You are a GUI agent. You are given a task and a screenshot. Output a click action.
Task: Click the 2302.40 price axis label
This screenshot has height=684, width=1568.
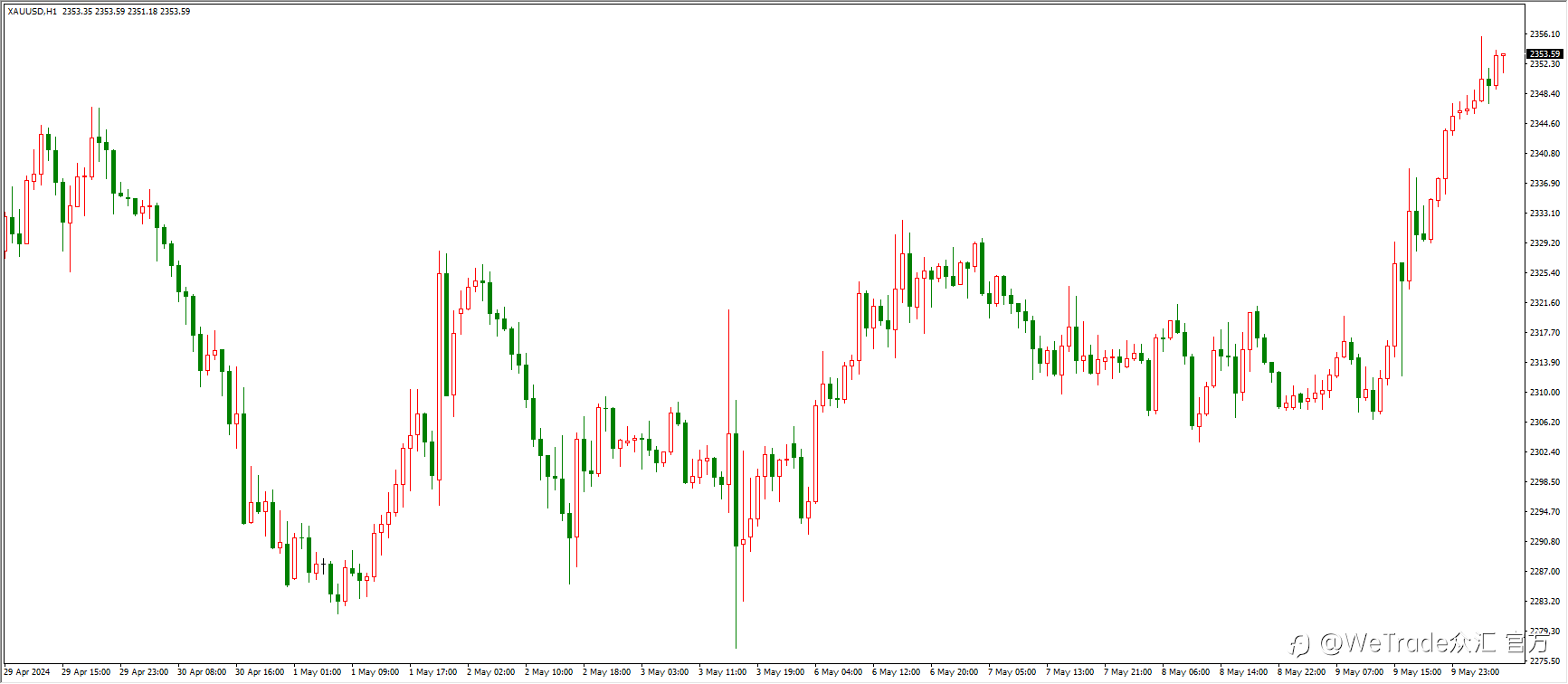[x=1544, y=452]
